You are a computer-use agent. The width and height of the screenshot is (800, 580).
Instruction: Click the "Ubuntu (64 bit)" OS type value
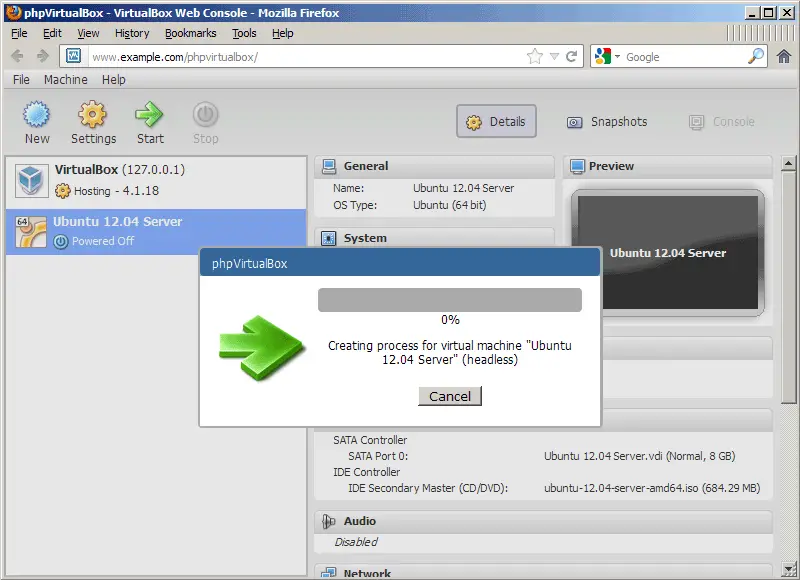click(449, 205)
